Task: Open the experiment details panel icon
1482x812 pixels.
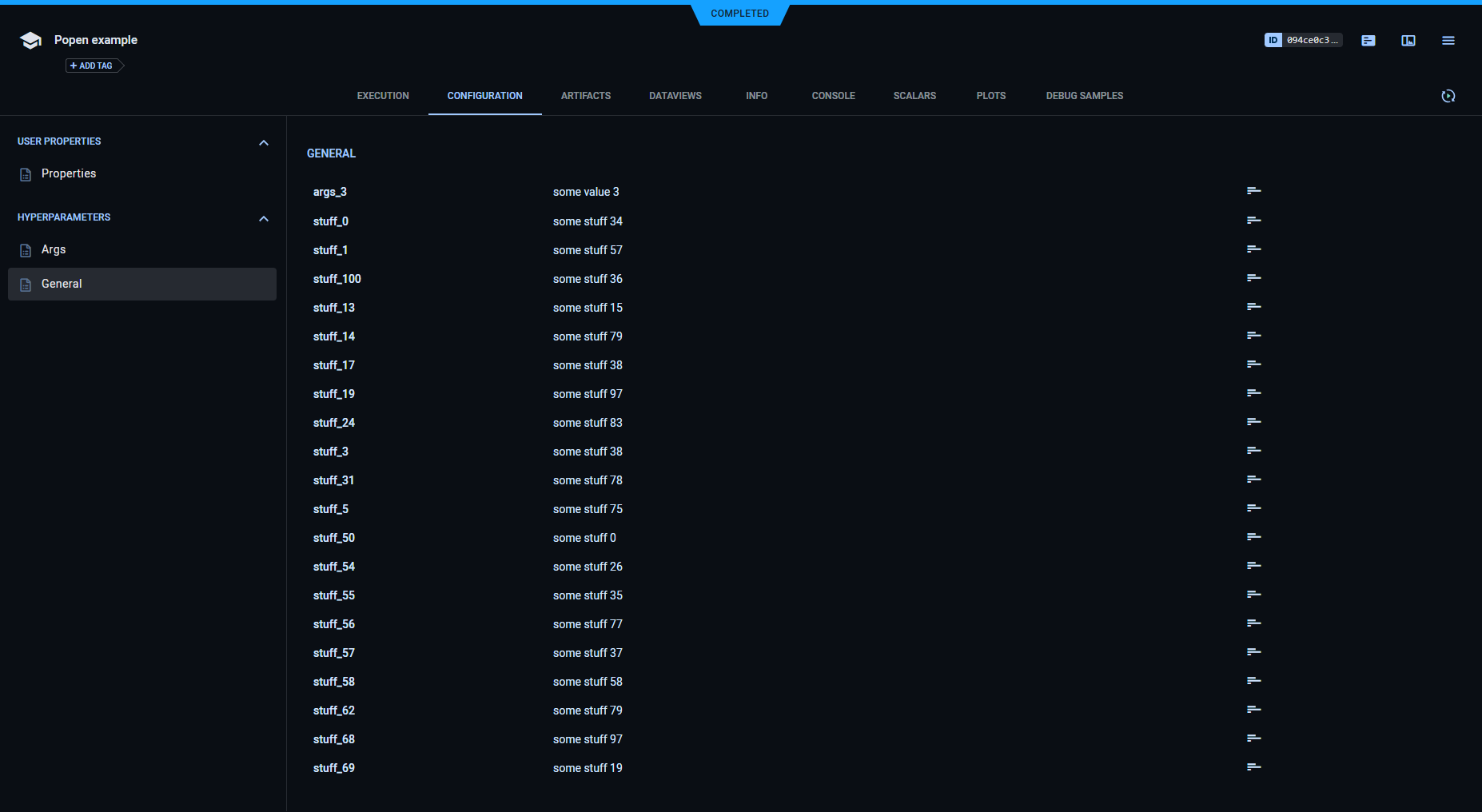Action: pos(1368,40)
